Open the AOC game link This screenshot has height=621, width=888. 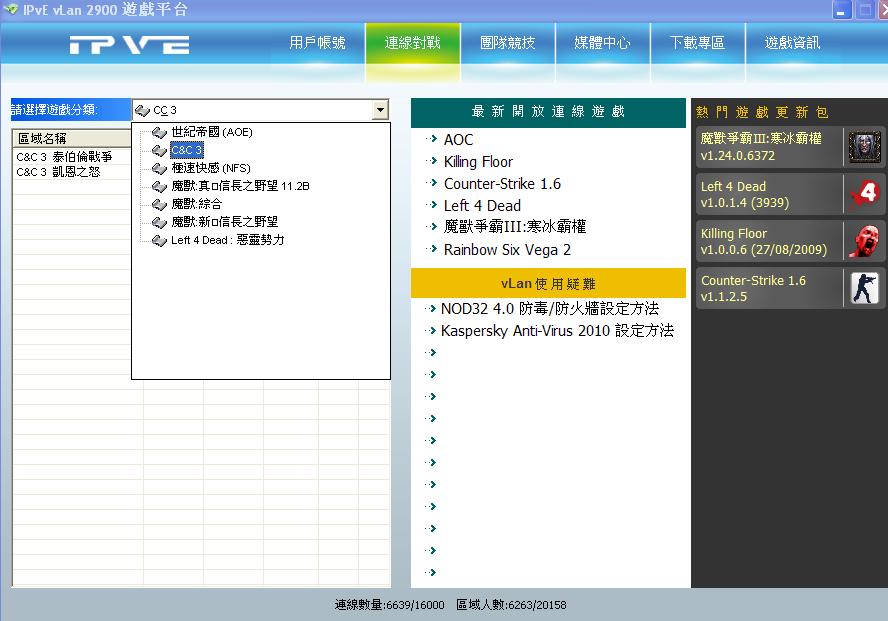458,140
